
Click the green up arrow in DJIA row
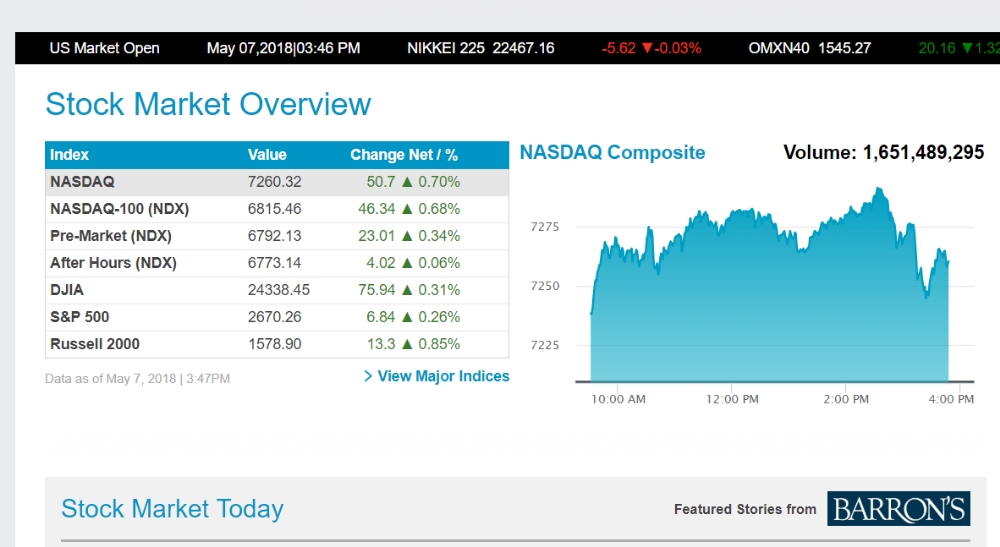407,289
